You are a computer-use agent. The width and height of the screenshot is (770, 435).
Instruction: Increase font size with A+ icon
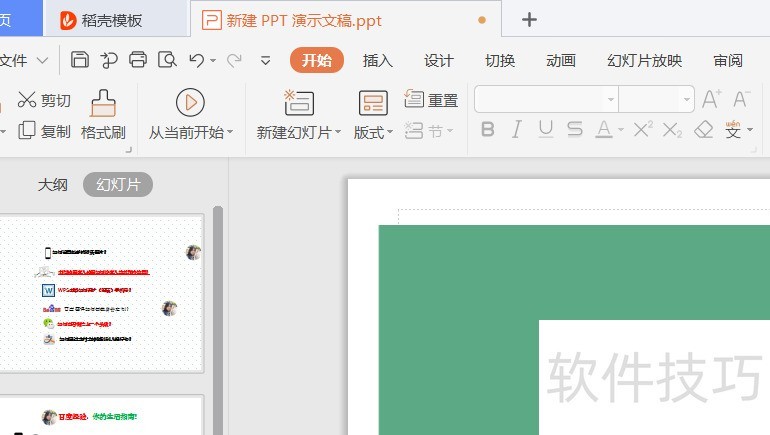coord(711,99)
